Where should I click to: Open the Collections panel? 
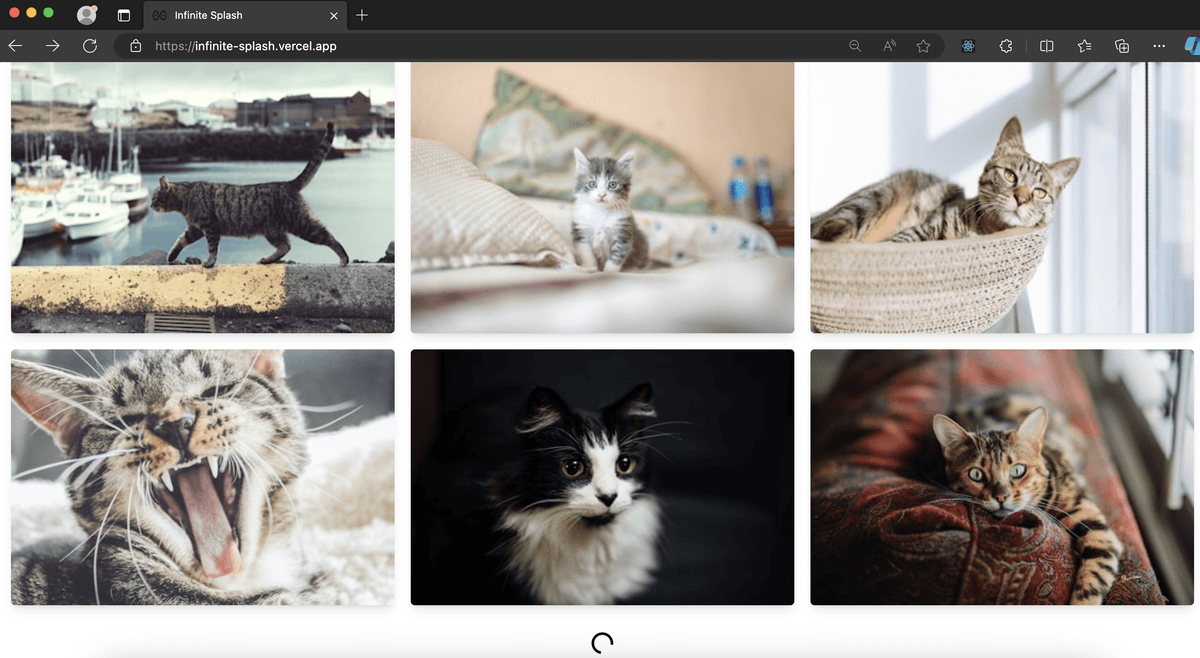(x=1122, y=46)
